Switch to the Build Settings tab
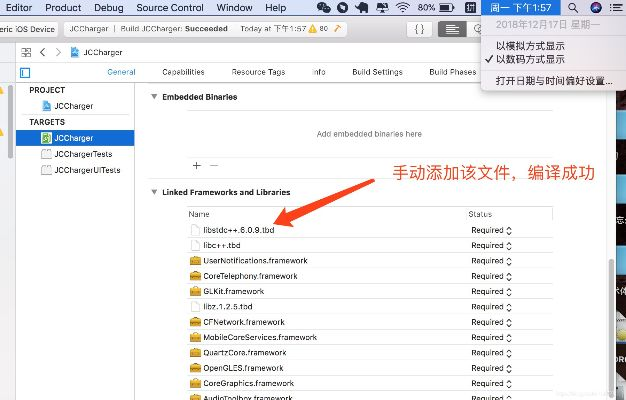The height and width of the screenshot is (400, 626). coord(377,72)
